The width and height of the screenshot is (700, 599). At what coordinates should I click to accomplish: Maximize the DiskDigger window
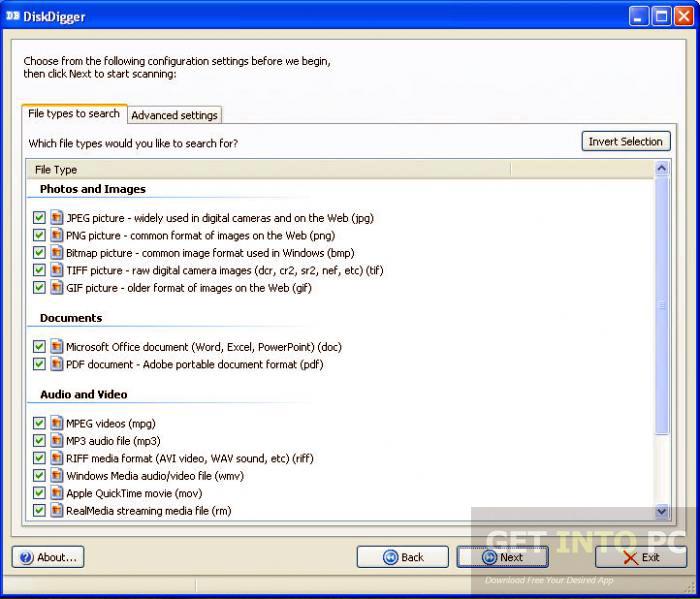[x=662, y=16]
